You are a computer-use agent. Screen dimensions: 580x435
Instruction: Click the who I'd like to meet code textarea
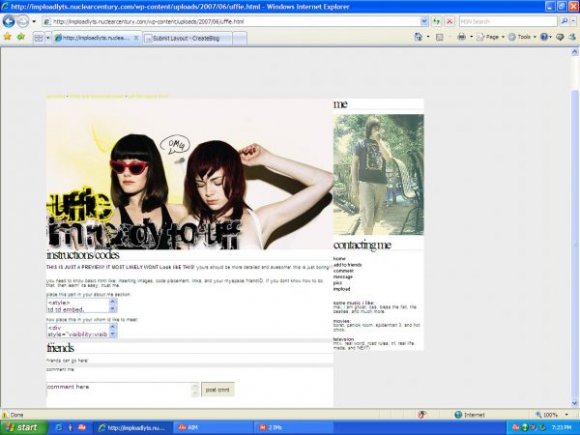click(x=81, y=330)
